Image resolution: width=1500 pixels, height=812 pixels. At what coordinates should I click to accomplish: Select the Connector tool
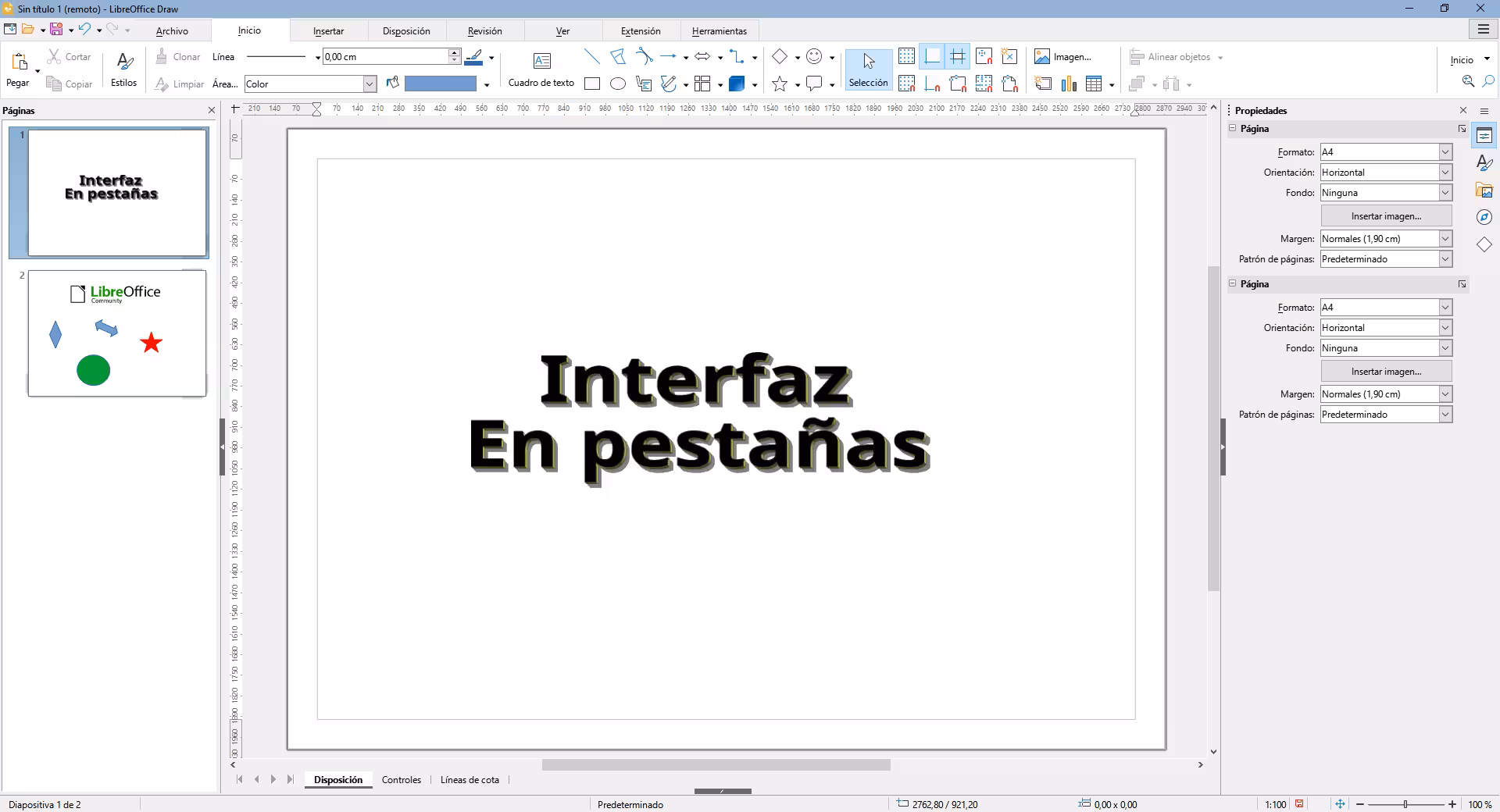point(737,57)
